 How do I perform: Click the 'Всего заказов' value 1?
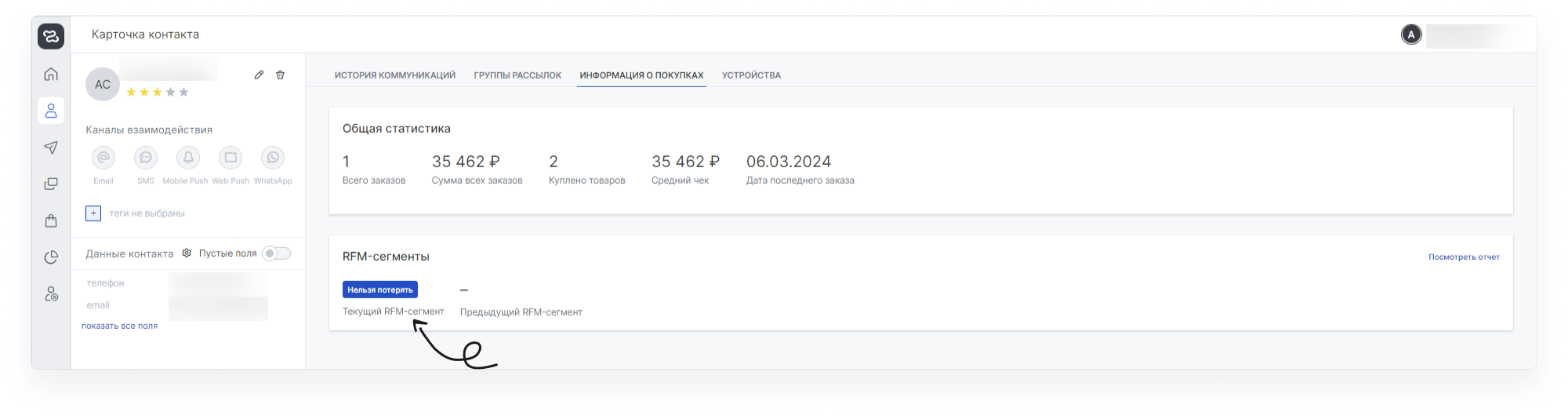pyautogui.click(x=346, y=162)
